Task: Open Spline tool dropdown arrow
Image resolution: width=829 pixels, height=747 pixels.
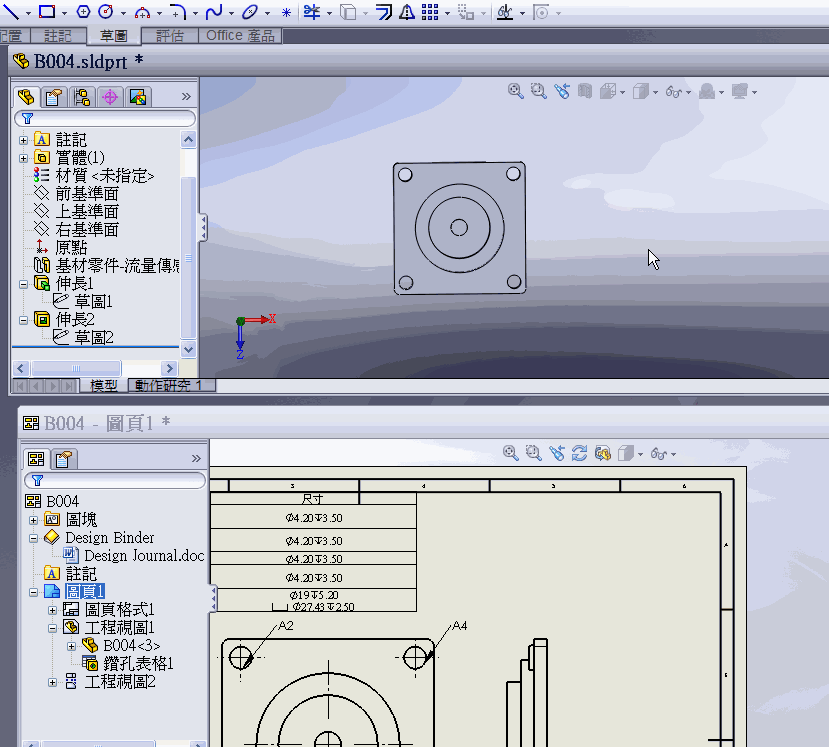Action: click(x=231, y=13)
